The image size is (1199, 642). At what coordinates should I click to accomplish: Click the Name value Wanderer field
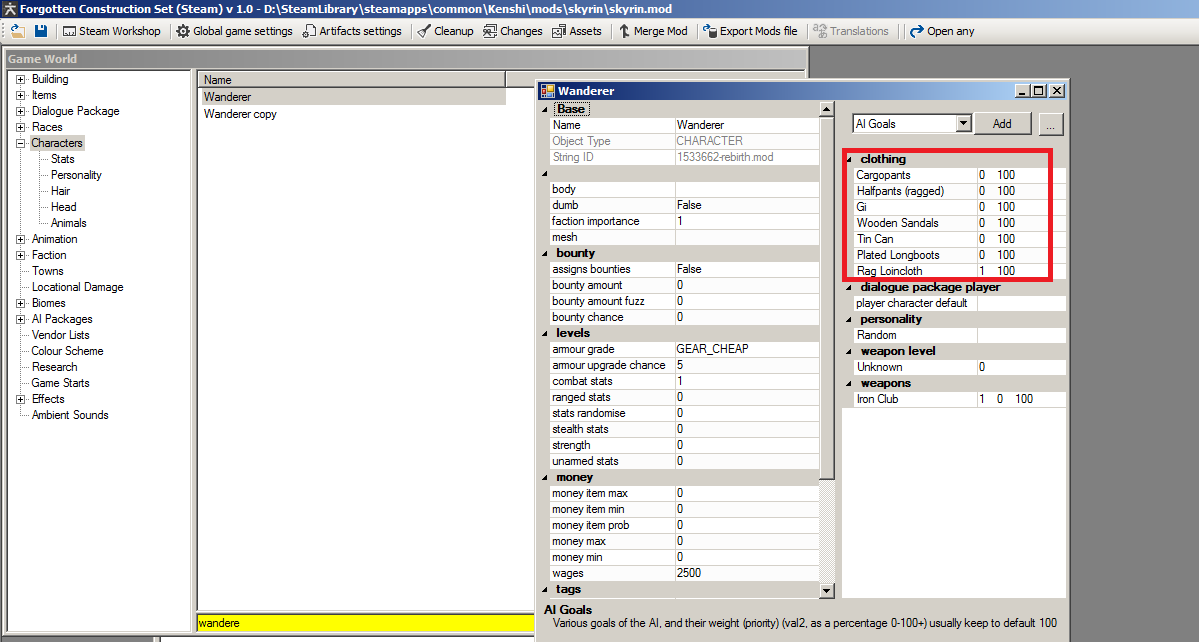[746, 125]
